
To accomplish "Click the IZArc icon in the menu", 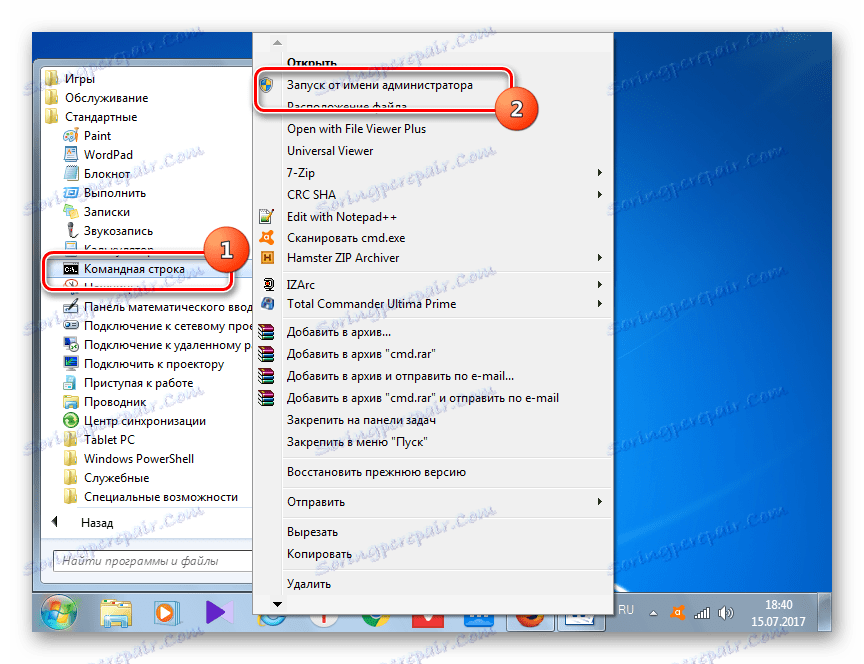I will 268,284.
